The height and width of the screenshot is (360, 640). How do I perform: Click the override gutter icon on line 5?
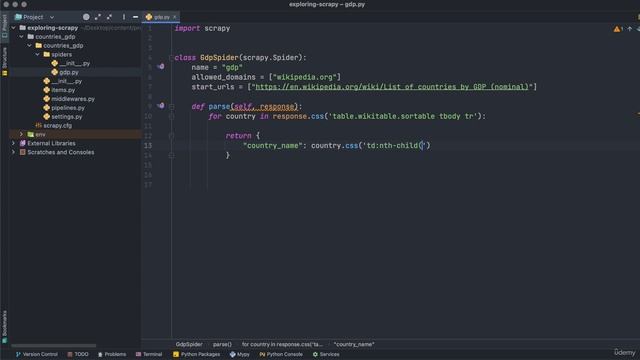(161, 67)
